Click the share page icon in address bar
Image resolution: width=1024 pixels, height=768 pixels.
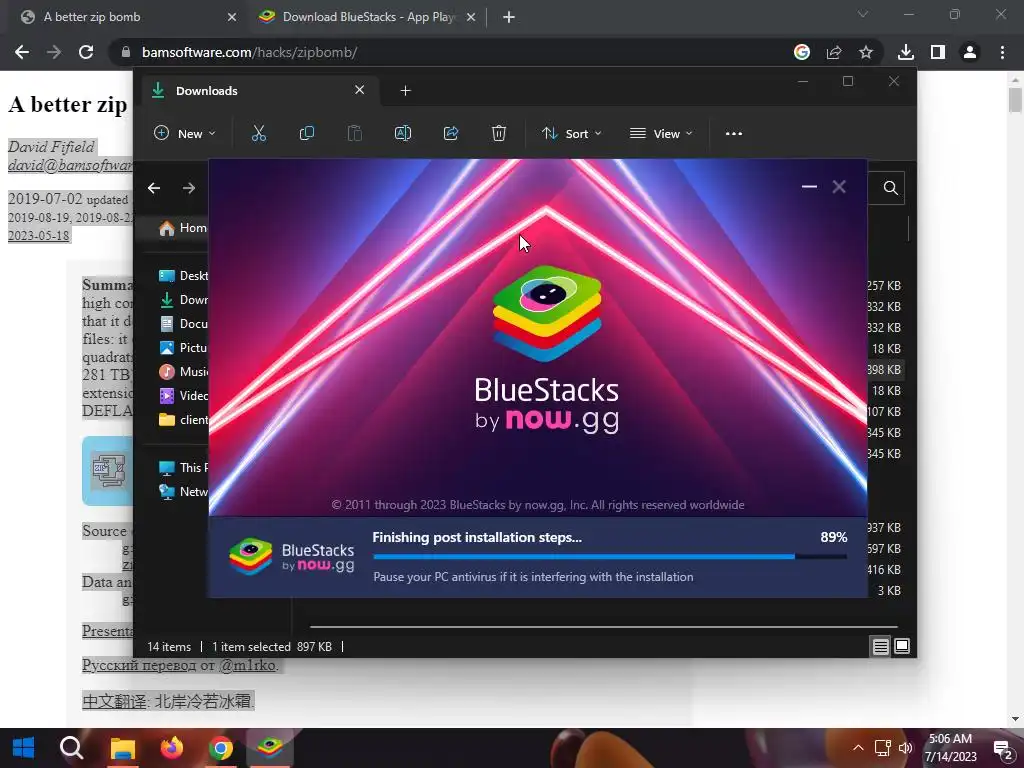[834, 52]
